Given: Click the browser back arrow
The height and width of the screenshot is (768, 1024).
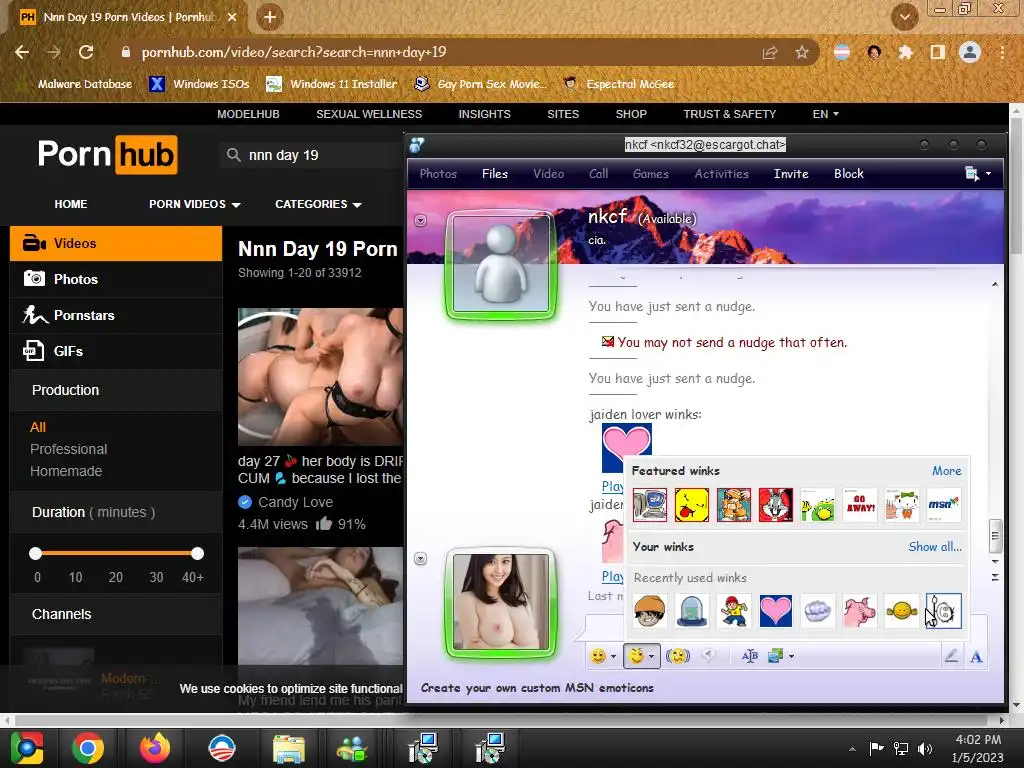Looking at the screenshot, I should click(22, 52).
